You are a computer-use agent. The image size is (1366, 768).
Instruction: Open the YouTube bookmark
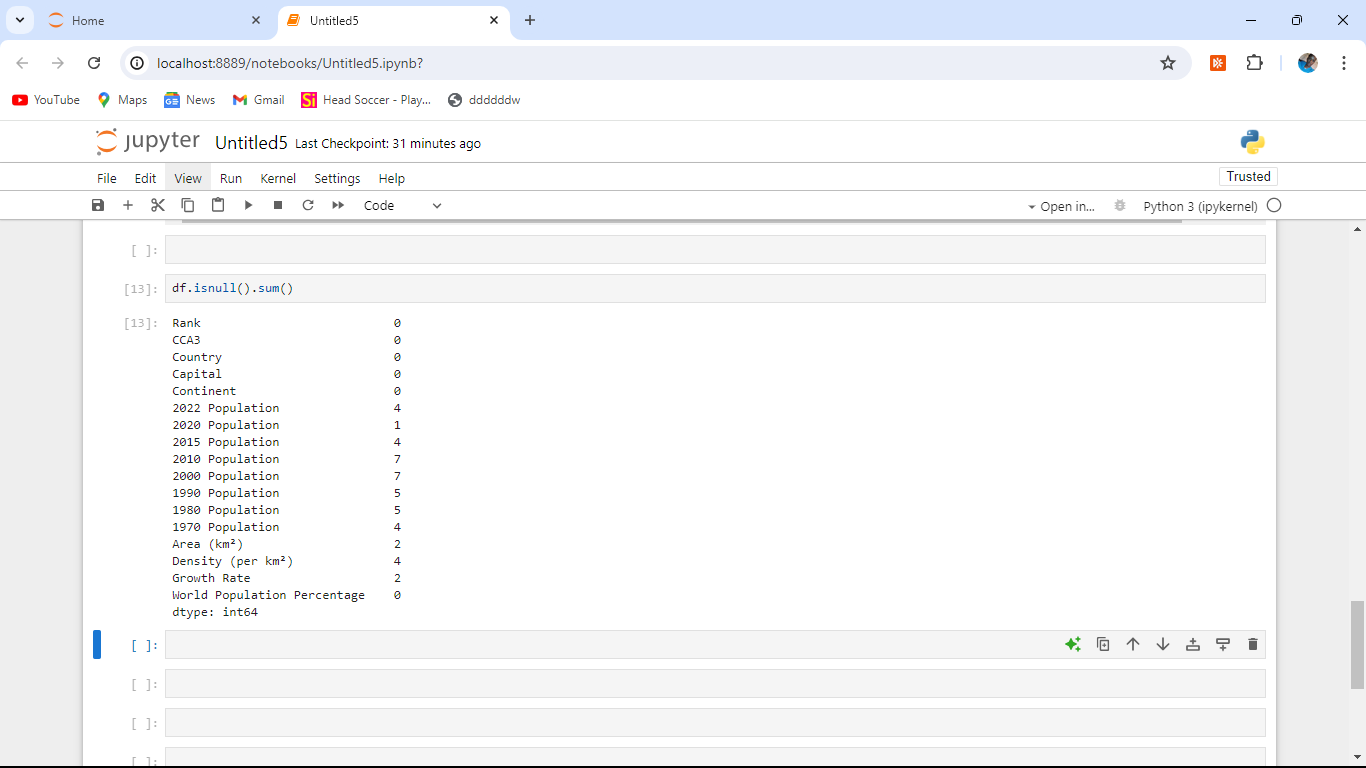(x=46, y=100)
